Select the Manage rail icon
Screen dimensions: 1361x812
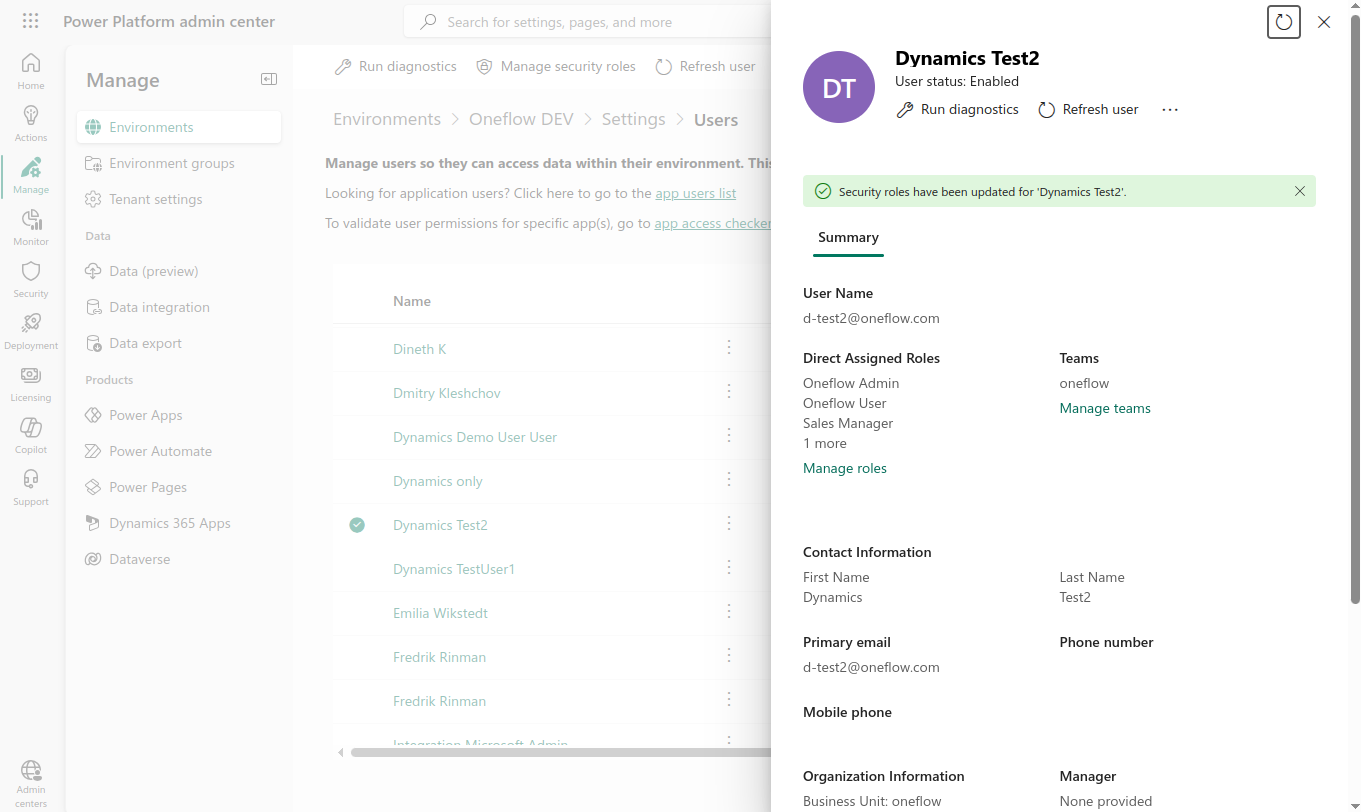pyautogui.click(x=31, y=174)
